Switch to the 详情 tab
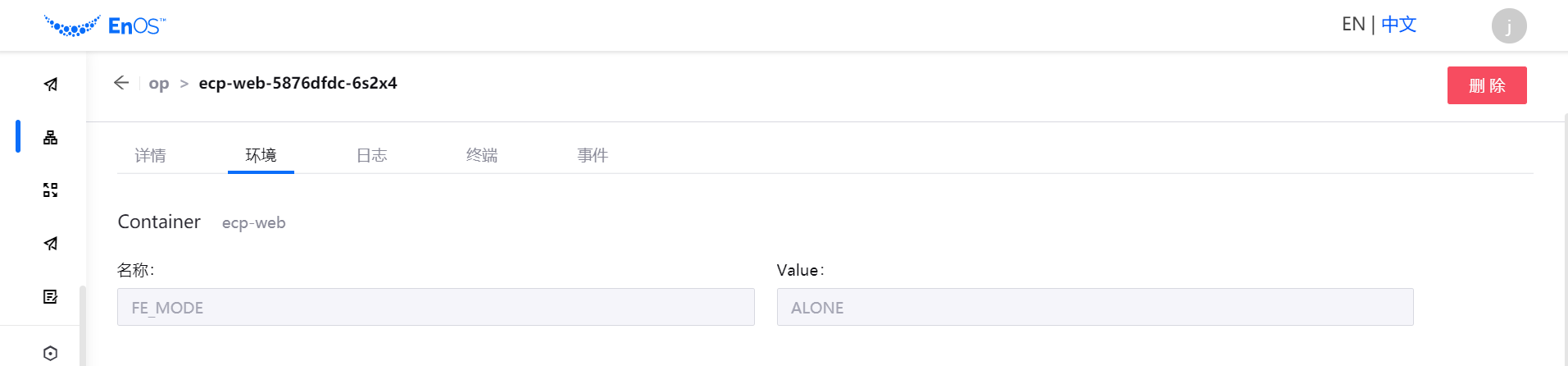1568x366 pixels. click(151, 155)
